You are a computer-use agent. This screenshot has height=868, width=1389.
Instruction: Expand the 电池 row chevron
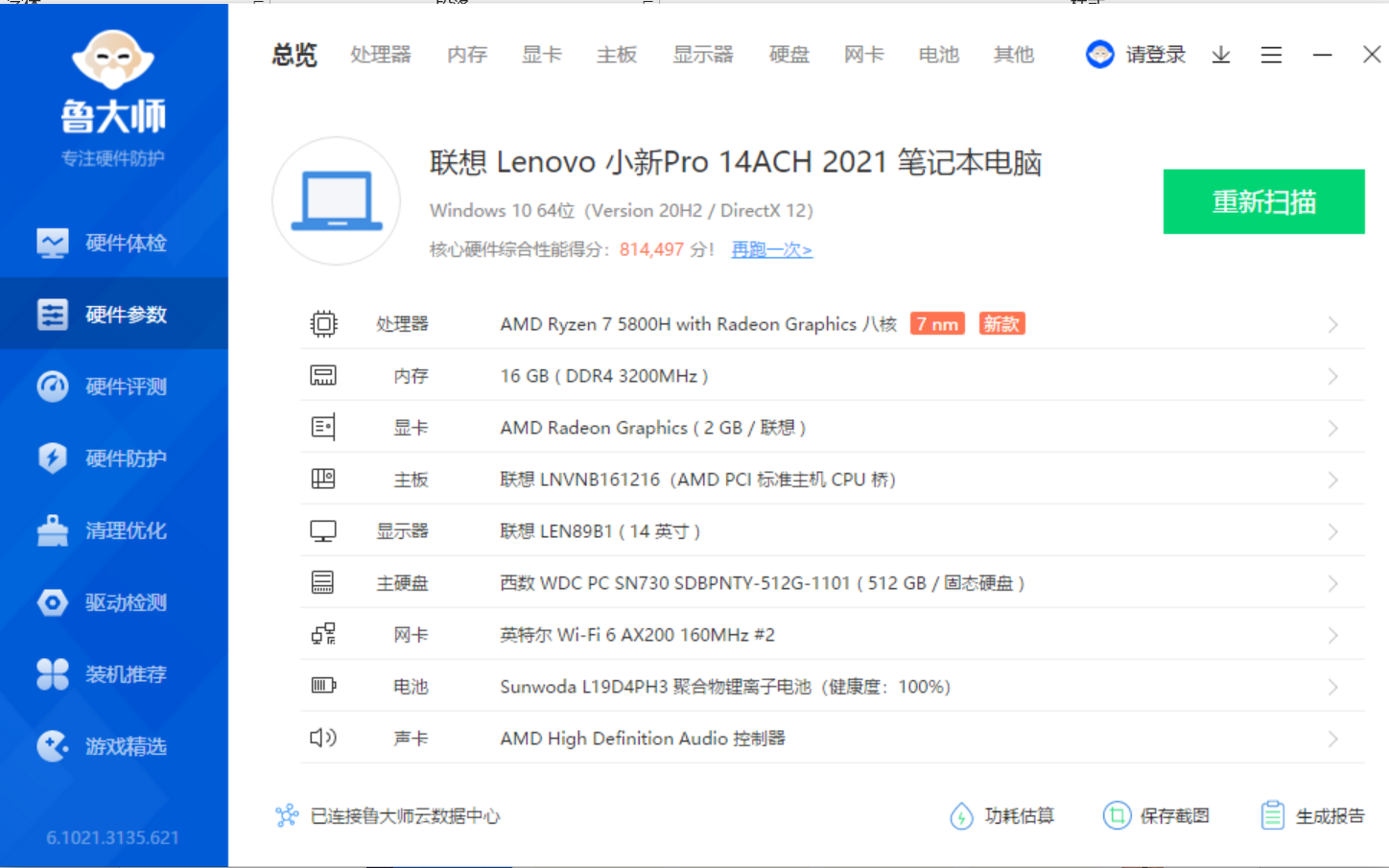coord(1333,688)
